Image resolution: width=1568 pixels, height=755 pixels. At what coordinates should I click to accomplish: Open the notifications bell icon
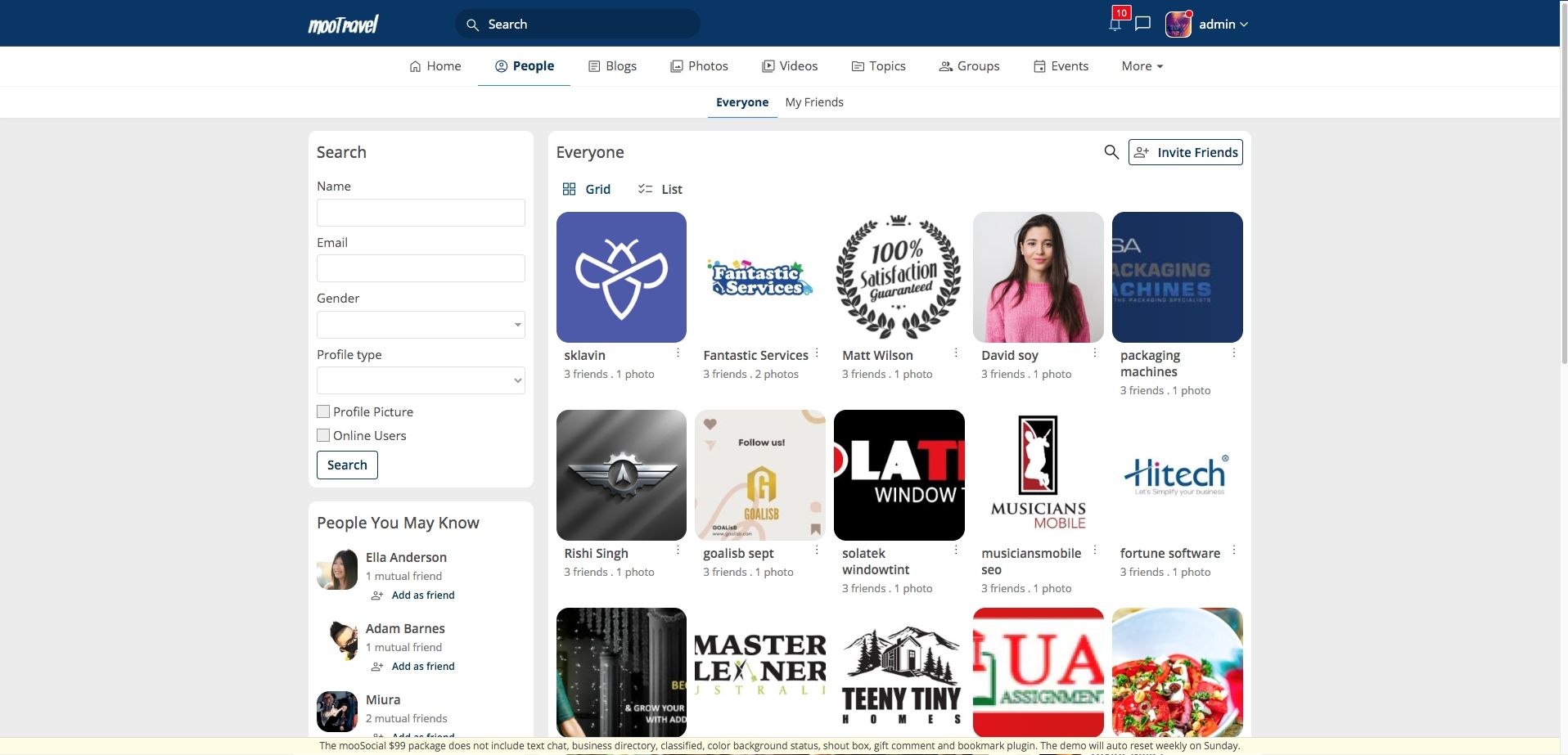(x=1115, y=25)
